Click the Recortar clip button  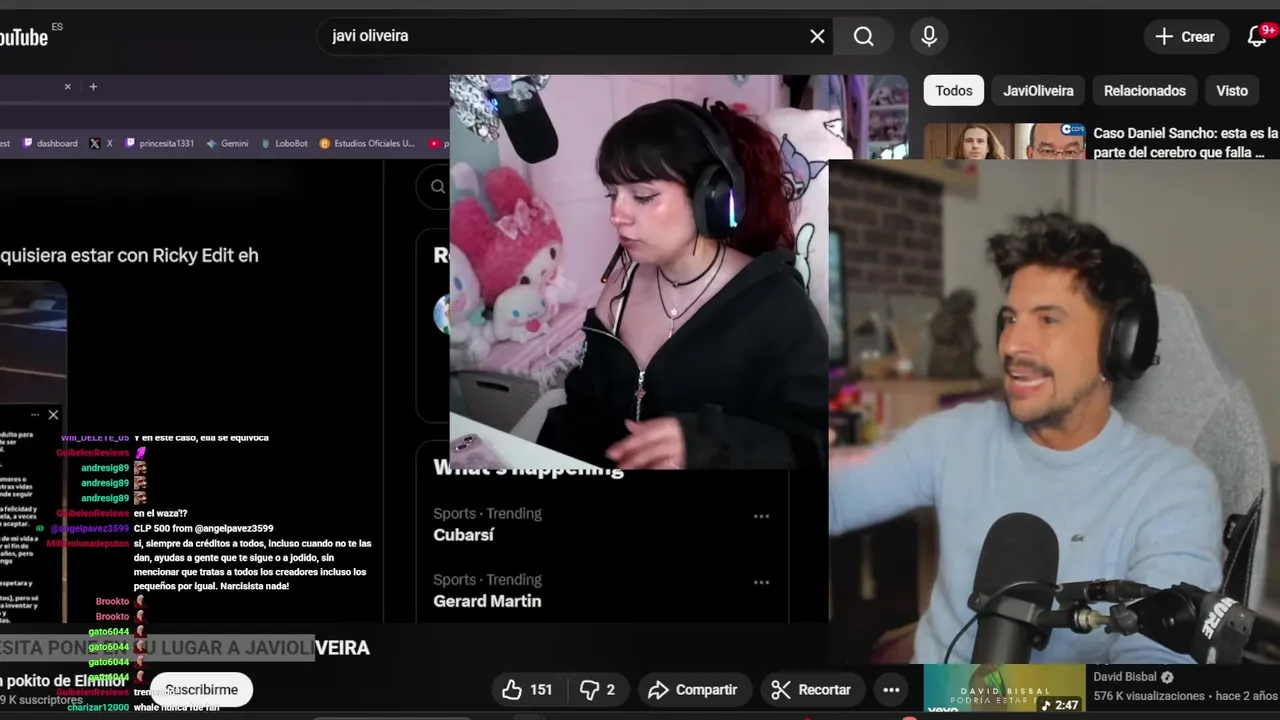[811, 689]
